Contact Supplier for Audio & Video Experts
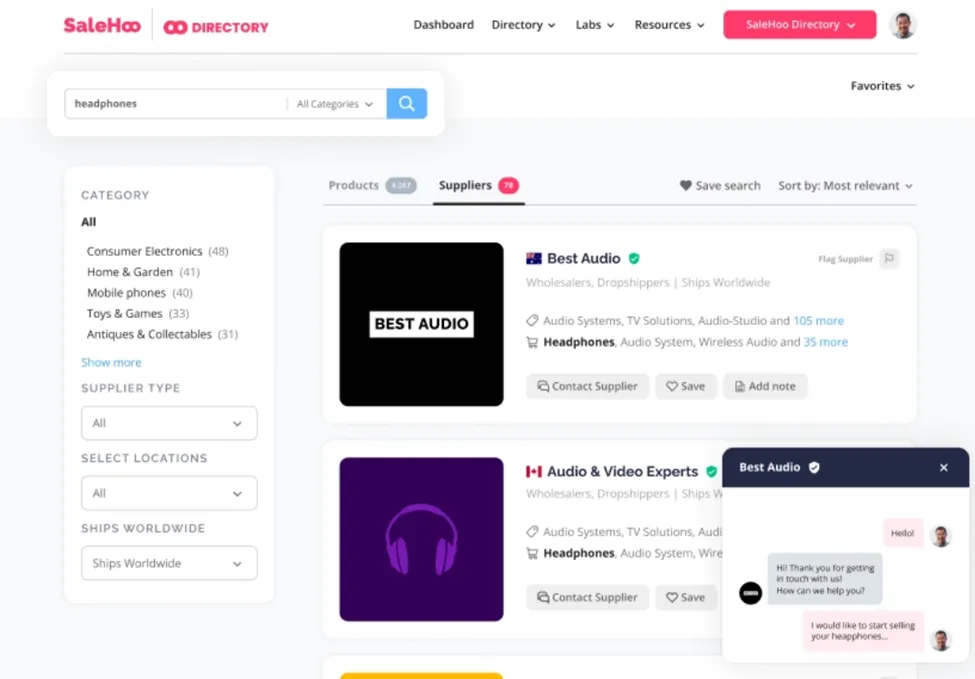This screenshot has width=975, height=679. coord(588,597)
